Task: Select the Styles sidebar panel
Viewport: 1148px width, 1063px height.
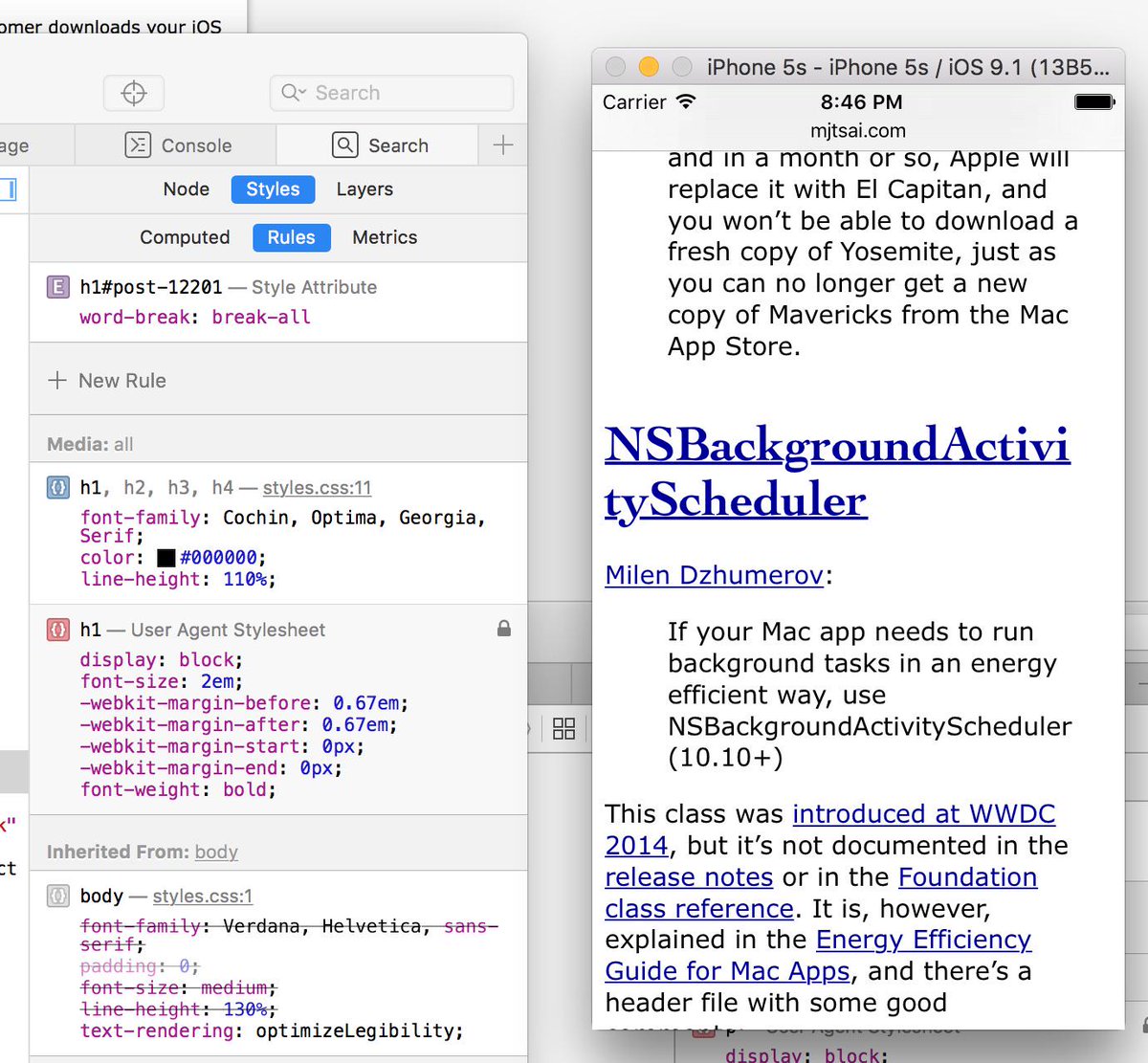Action: [273, 189]
